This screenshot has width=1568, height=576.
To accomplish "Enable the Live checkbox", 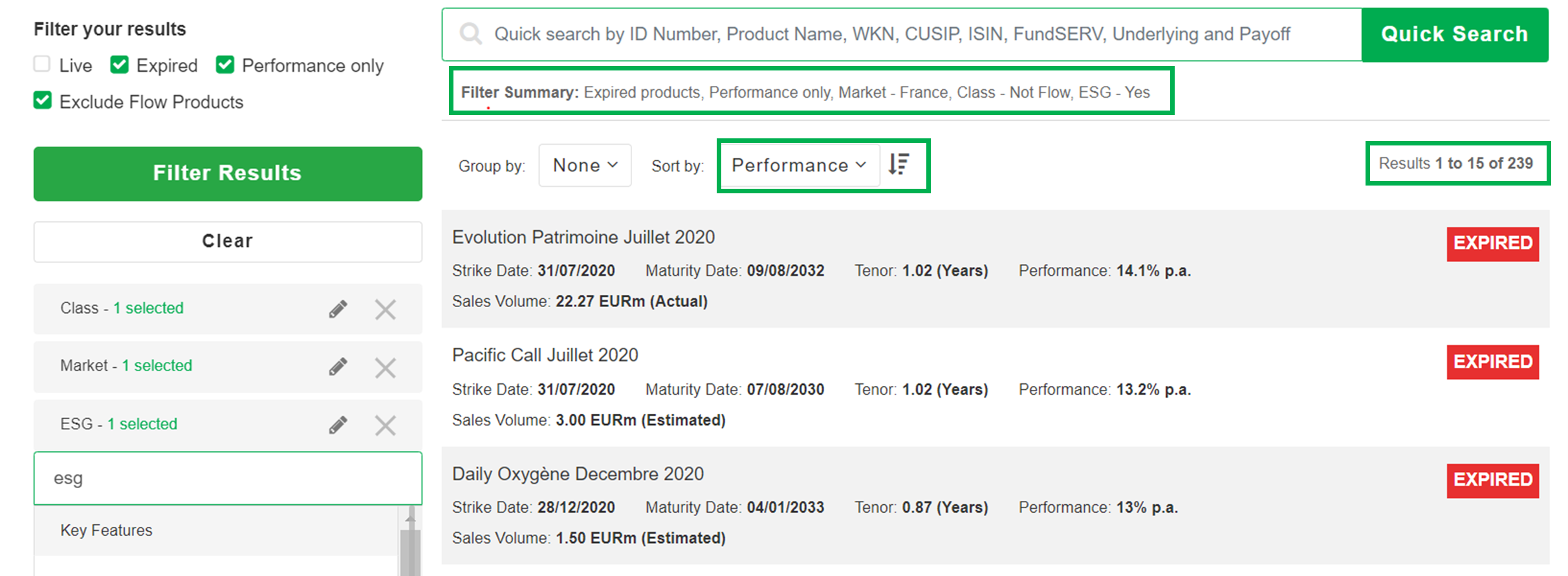I will coord(42,64).
